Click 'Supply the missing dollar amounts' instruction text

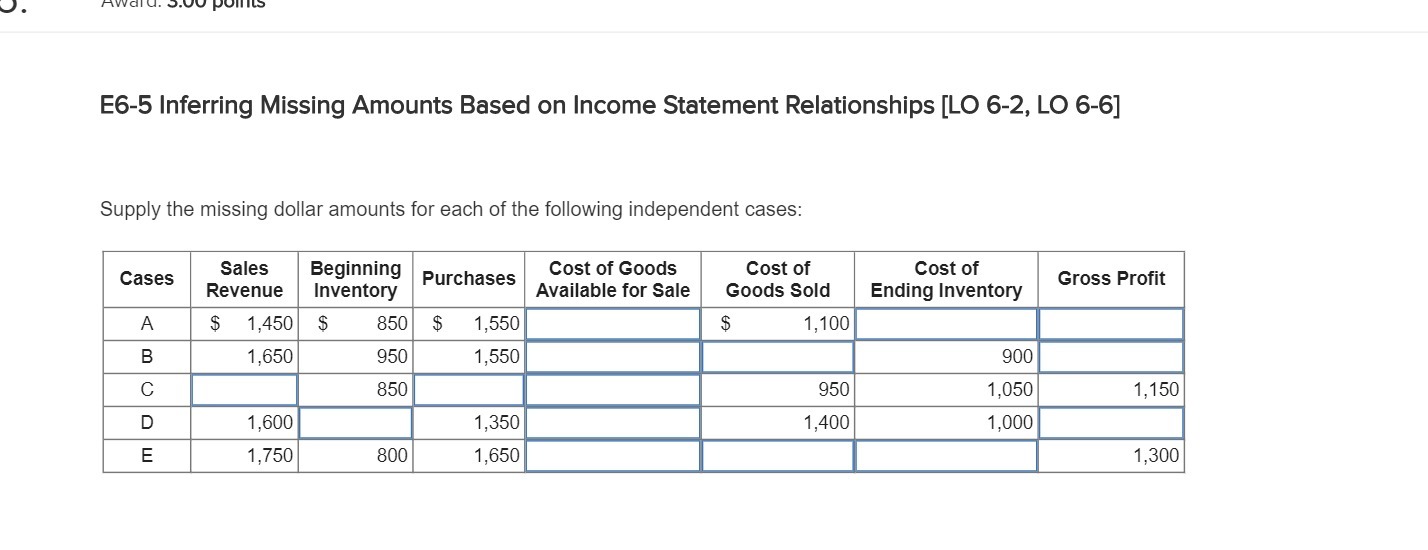(x=450, y=210)
